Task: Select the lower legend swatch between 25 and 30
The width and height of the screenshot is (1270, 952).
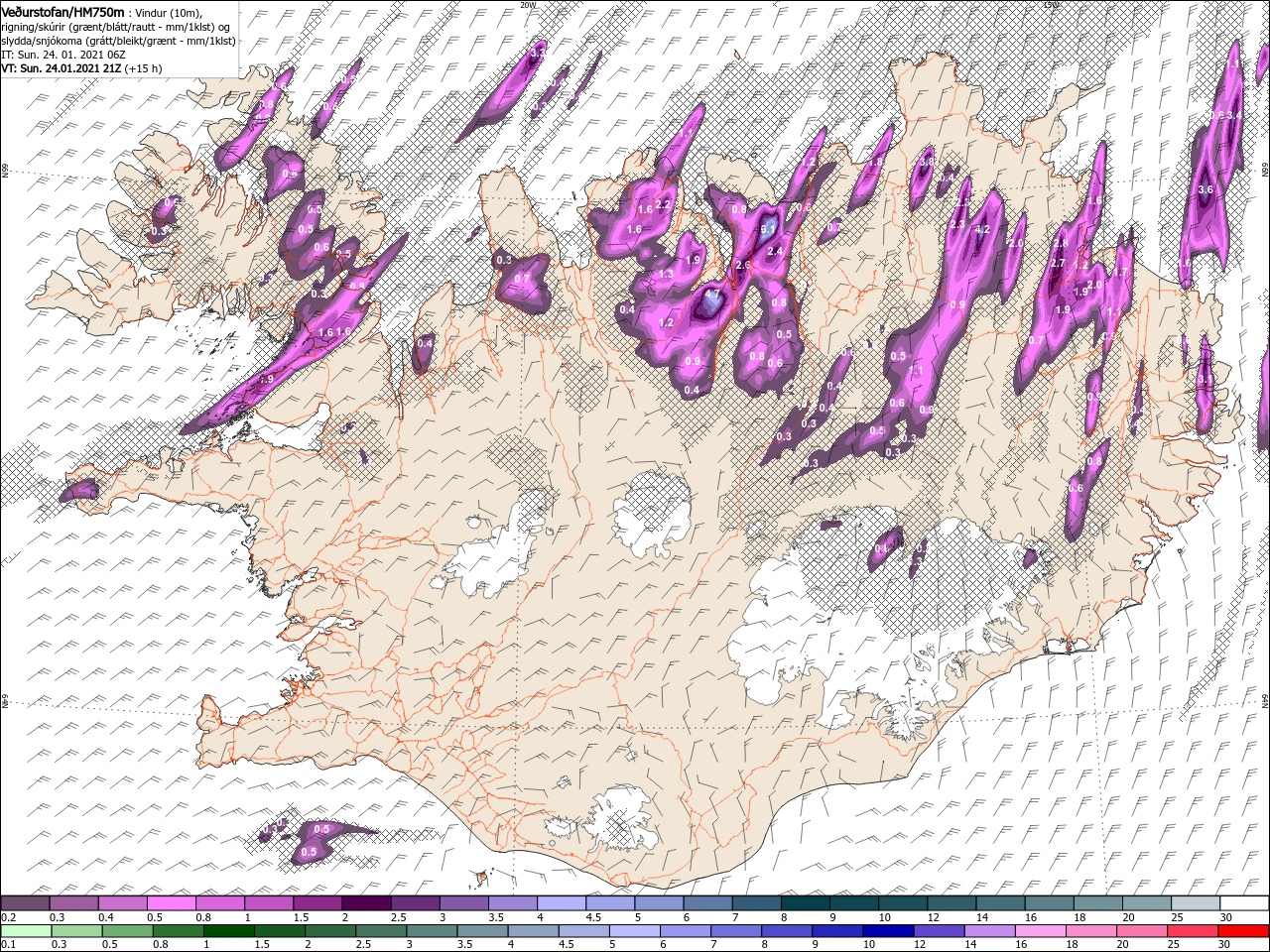Action: [1191, 930]
